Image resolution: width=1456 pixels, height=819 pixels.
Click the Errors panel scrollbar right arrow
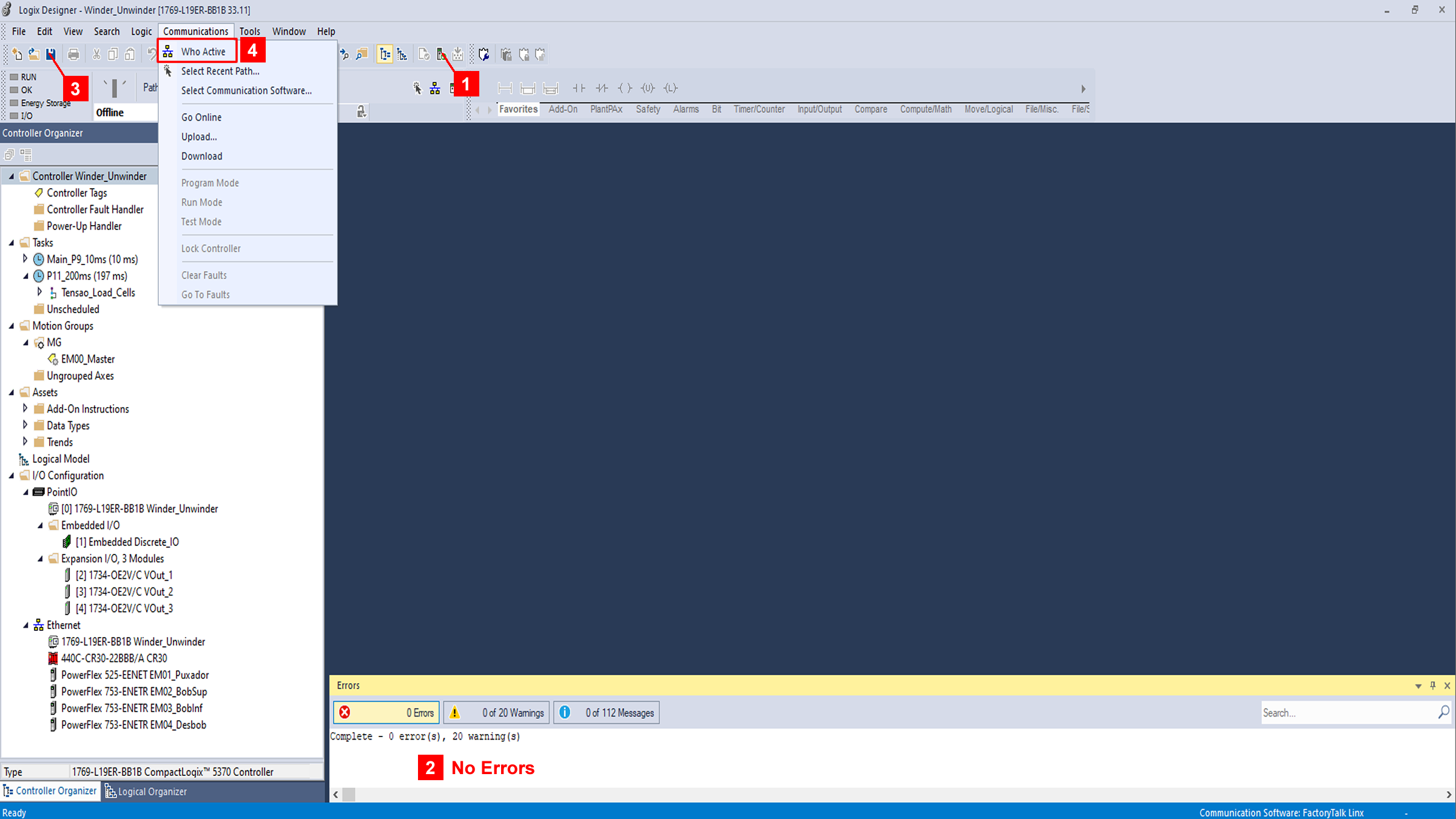coord(1449,795)
